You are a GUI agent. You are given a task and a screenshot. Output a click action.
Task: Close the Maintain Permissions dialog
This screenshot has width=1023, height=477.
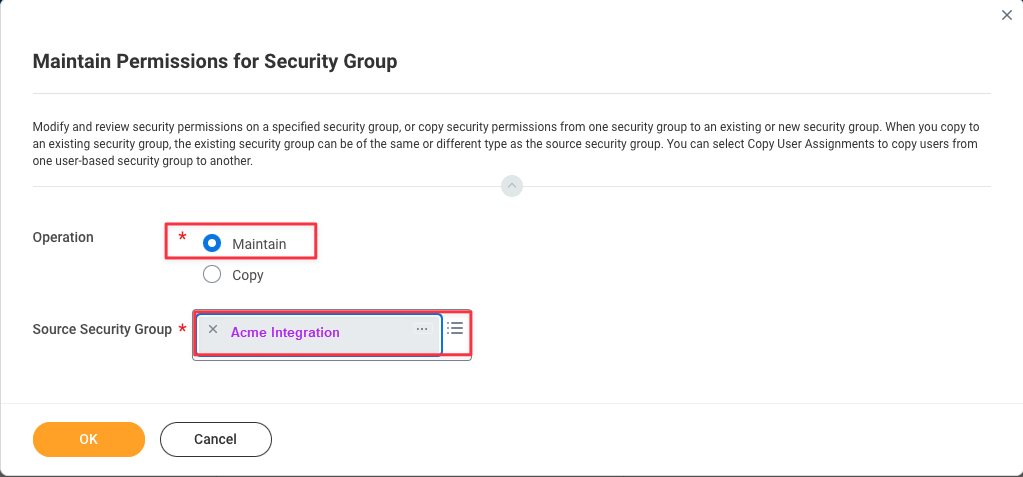coord(1006,14)
